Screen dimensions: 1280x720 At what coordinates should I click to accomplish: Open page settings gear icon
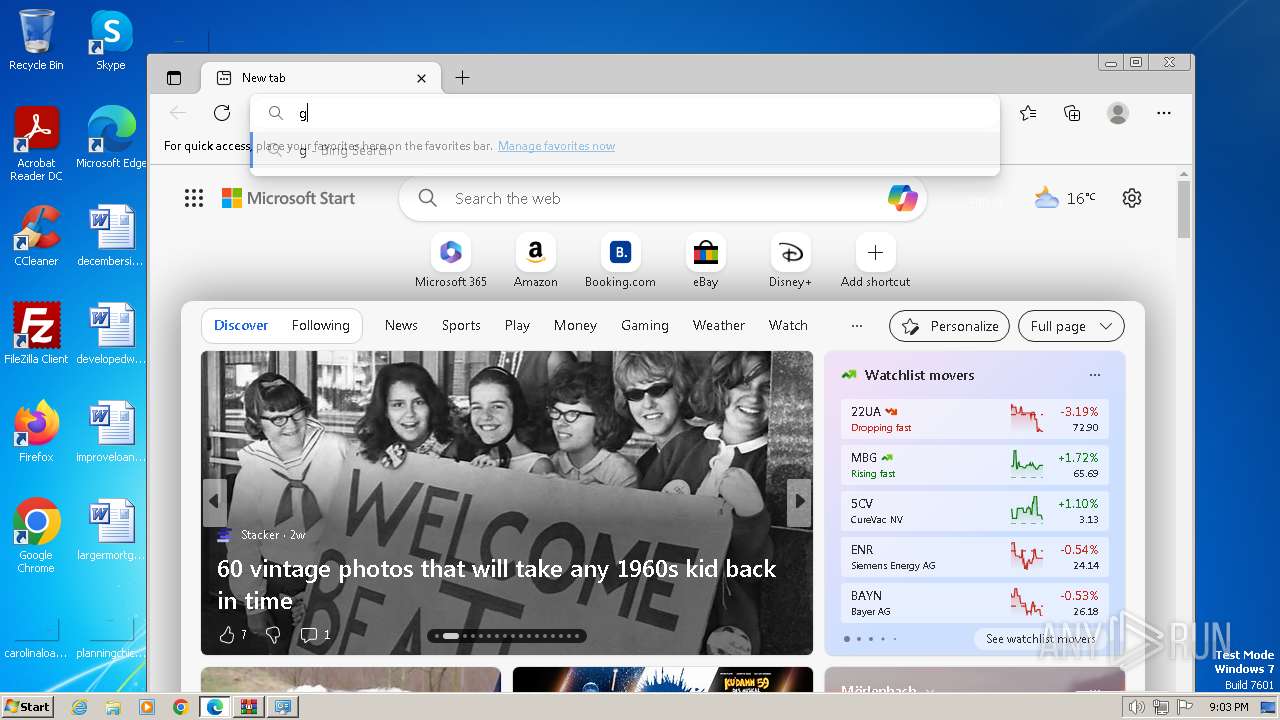coord(1132,198)
